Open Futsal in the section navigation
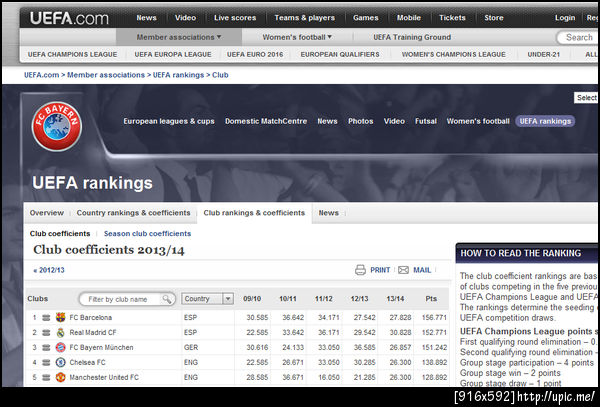The width and height of the screenshot is (600, 407). (426, 121)
